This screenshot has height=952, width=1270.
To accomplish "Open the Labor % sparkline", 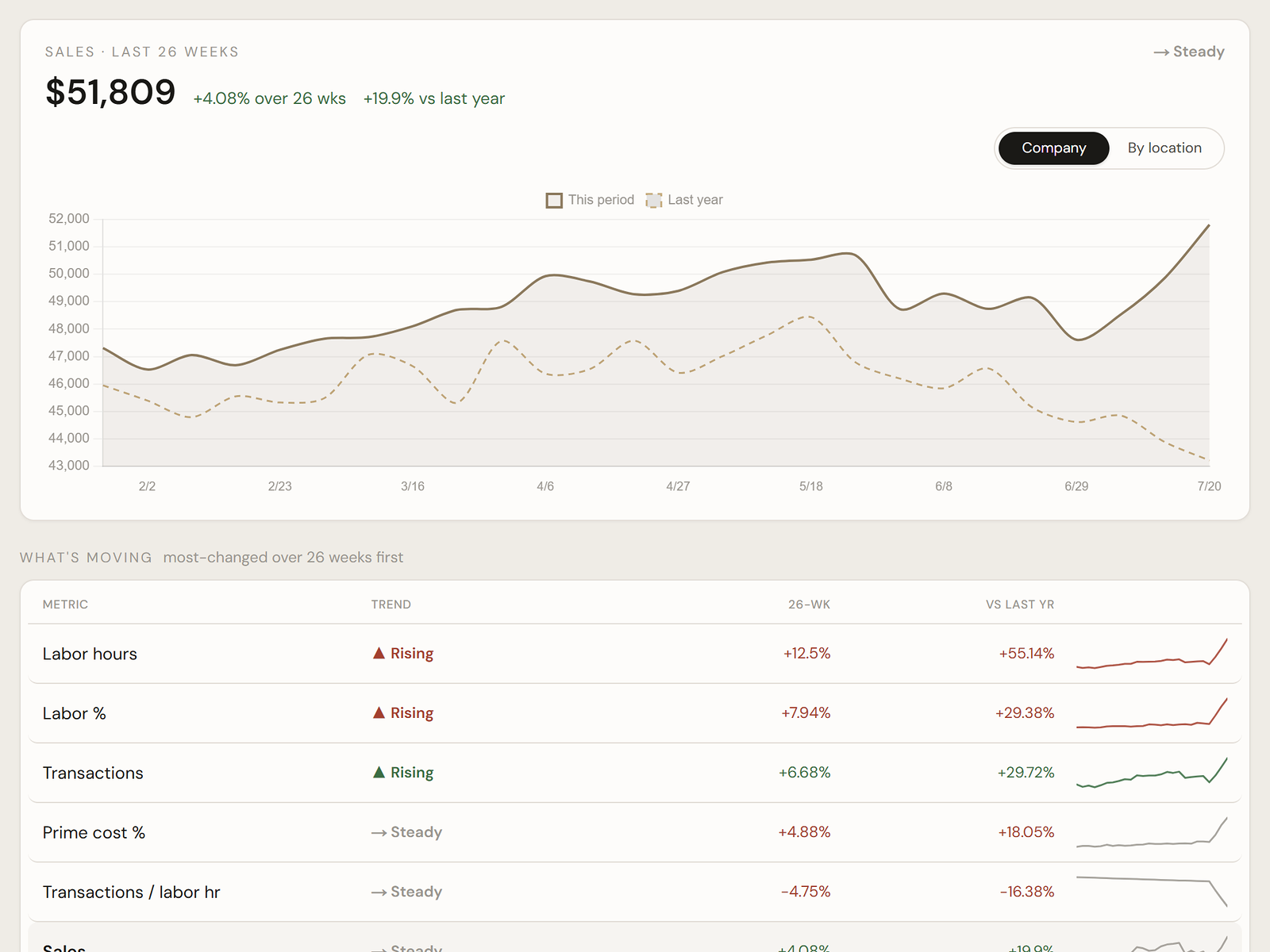I will point(1152,713).
